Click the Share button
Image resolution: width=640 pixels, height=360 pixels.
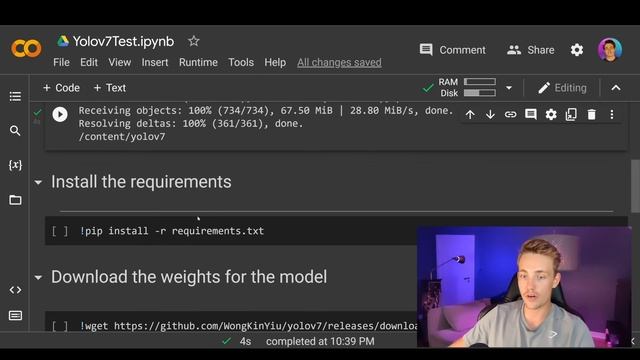click(531, 50)
